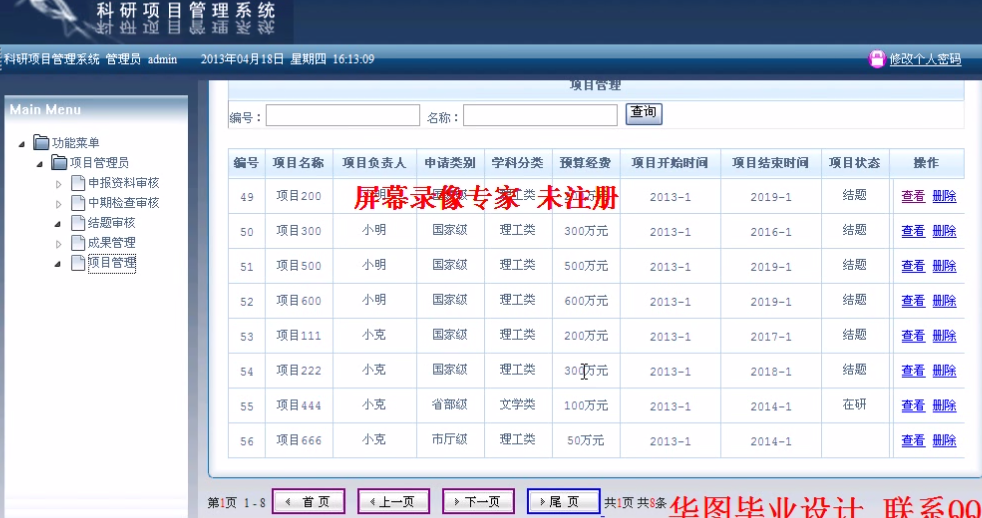The width and height of the screenshot is (982, 518).
Task: Click the 查询 search button
Action: click(644, 113)
